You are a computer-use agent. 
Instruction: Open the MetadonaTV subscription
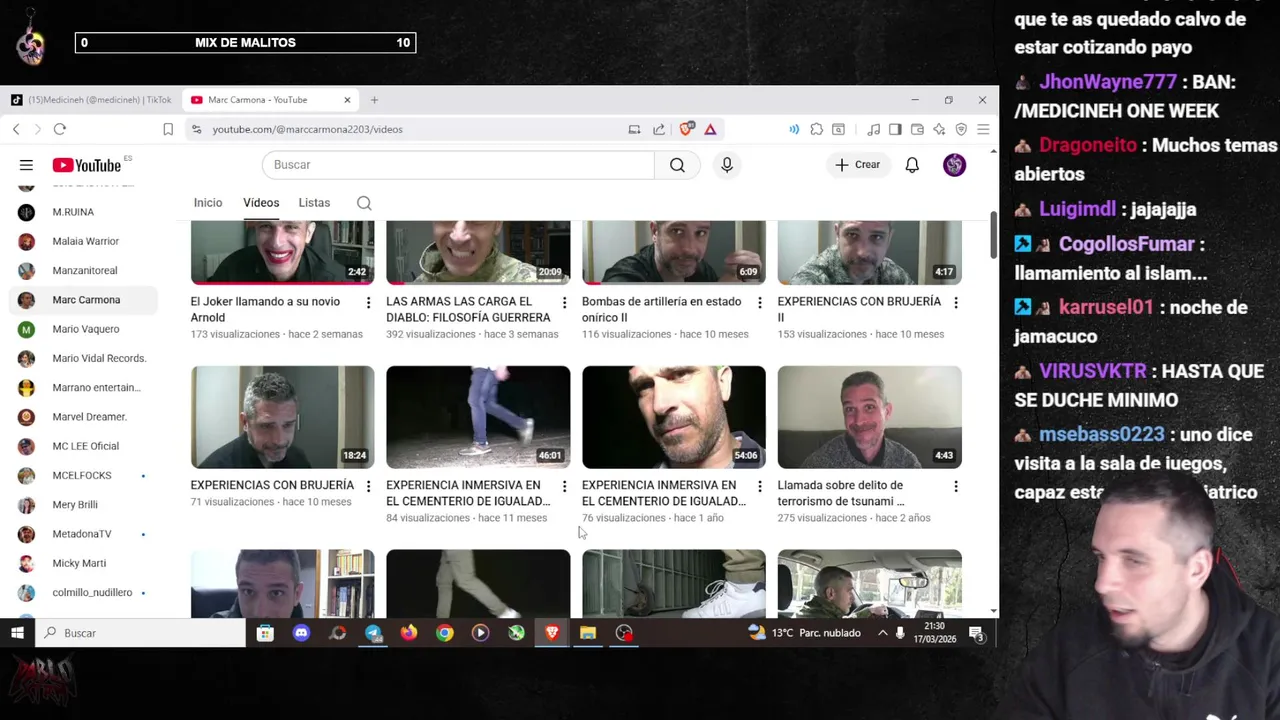(82, 534)
